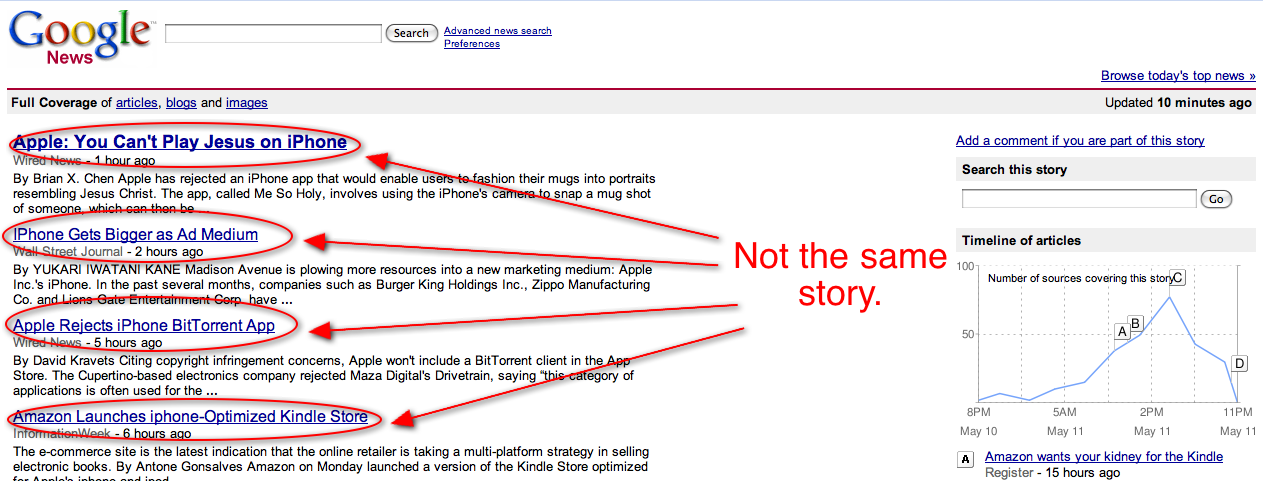The image size is (1263, 481).
Task: Open the Preferences link
Action: coord(472,44)
